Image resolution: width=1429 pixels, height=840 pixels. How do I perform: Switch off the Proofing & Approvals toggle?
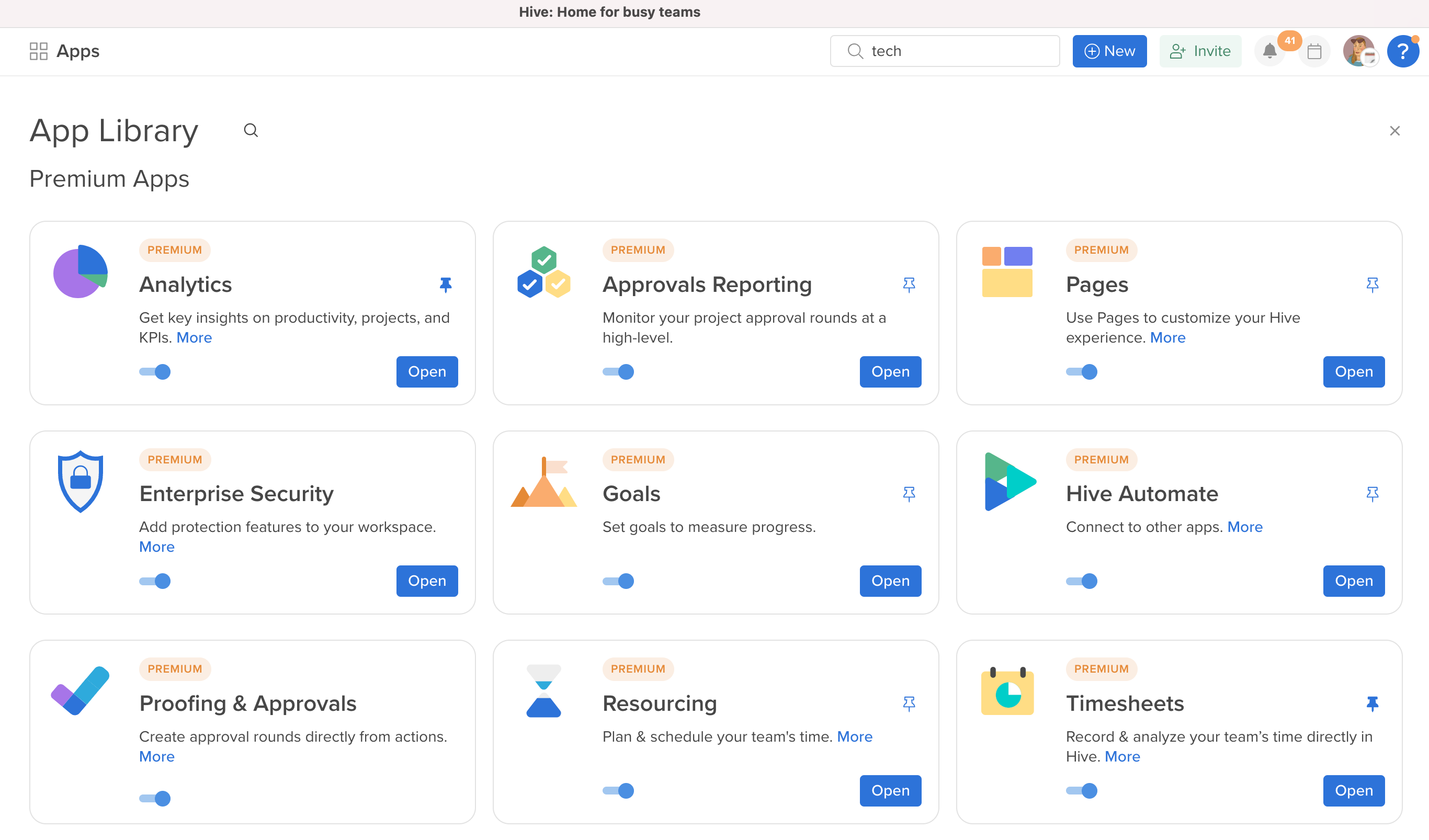pos(155,799)
